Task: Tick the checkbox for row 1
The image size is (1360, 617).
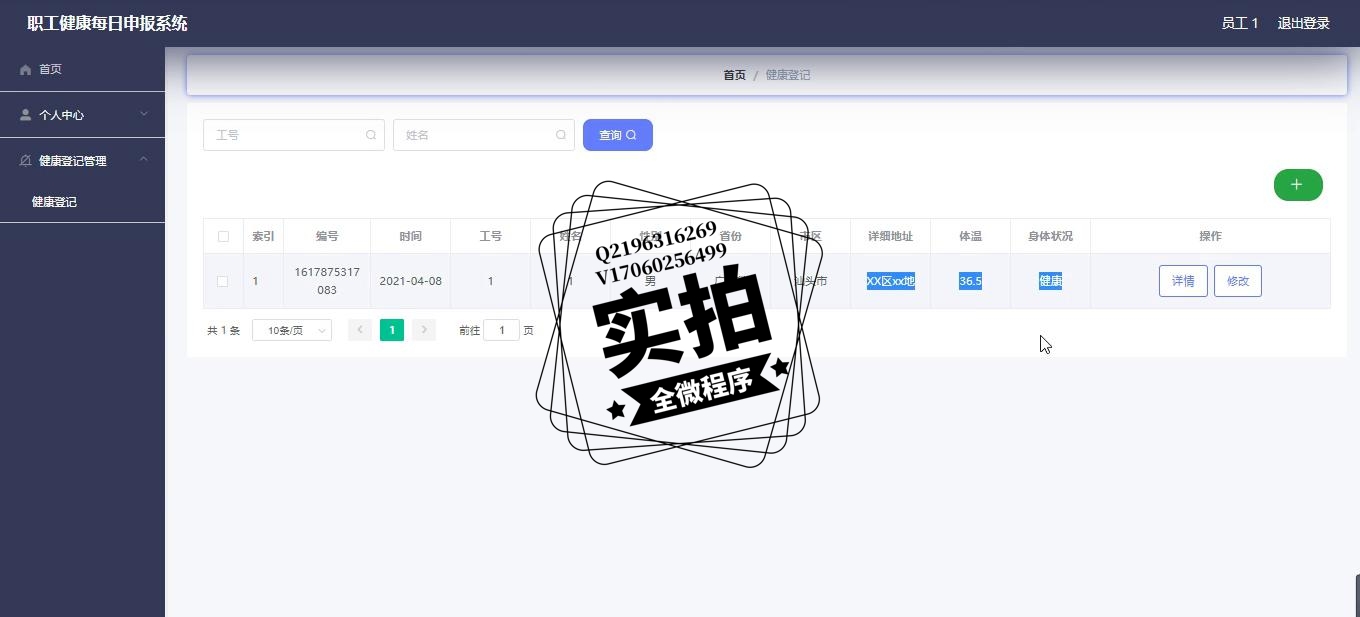Action: coord(223,281)
